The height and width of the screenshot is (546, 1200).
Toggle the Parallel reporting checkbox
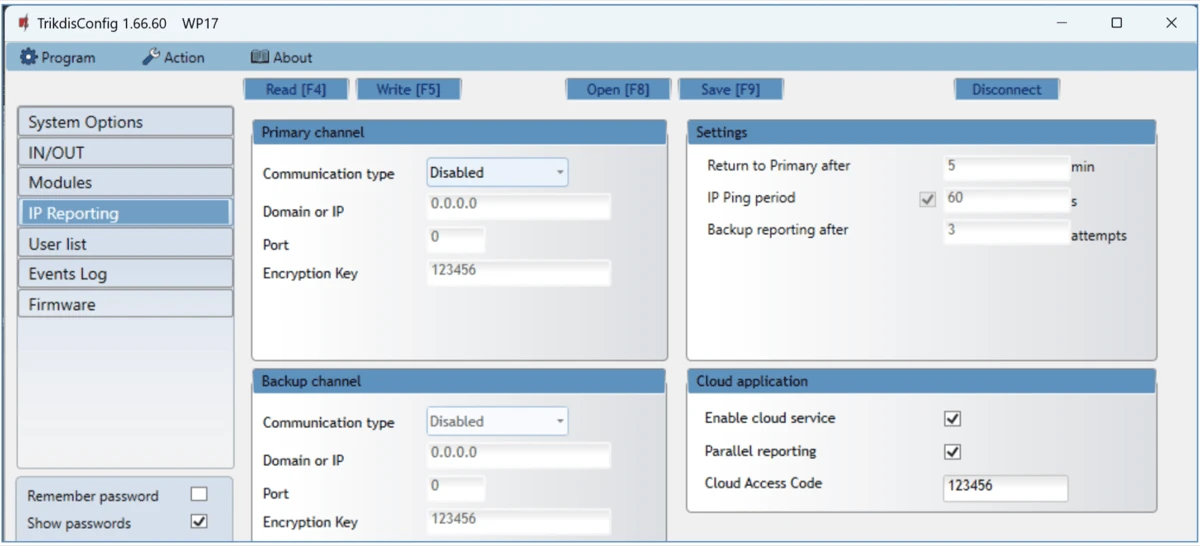(952, 452)
